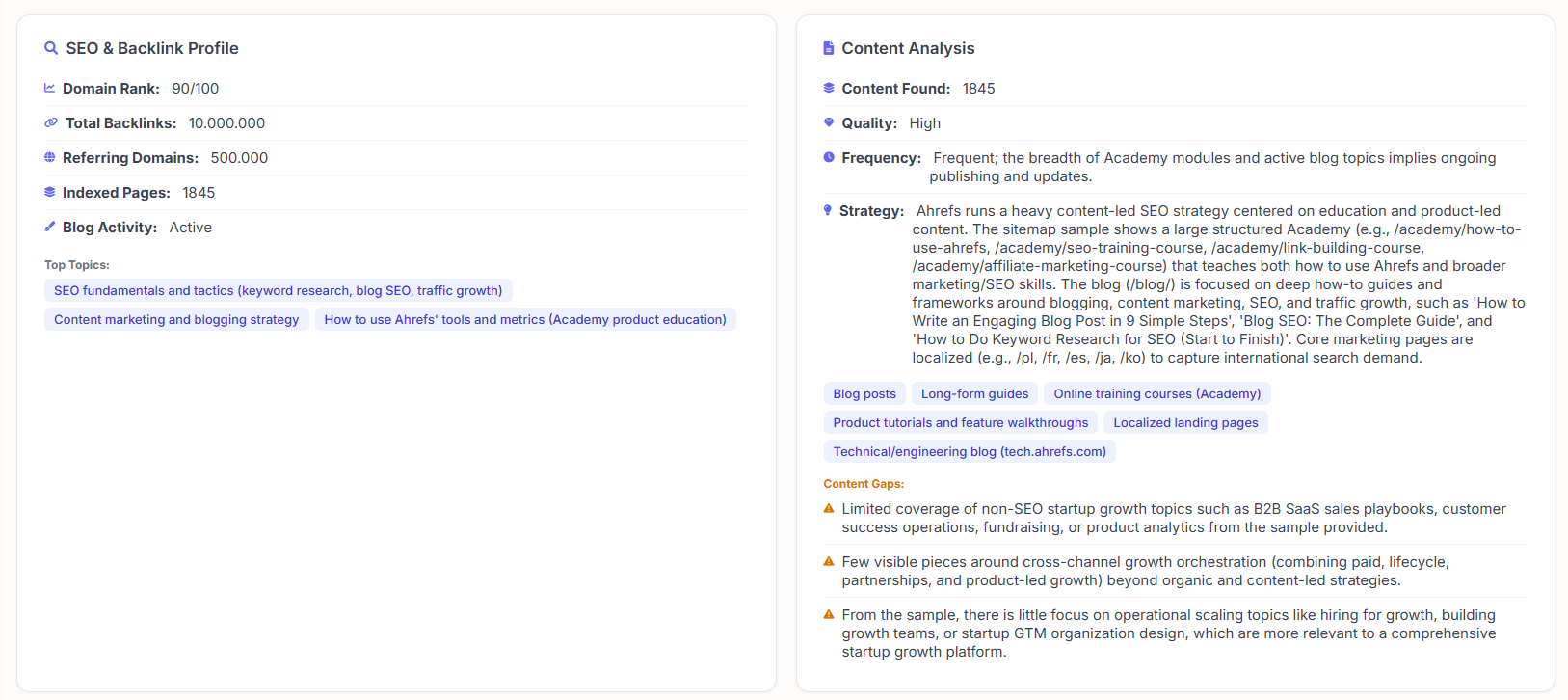1568x700 pixels.
Task: Click the gap text 'Few visible pieces around cross-channel'
Action: tap(1146, 571)
